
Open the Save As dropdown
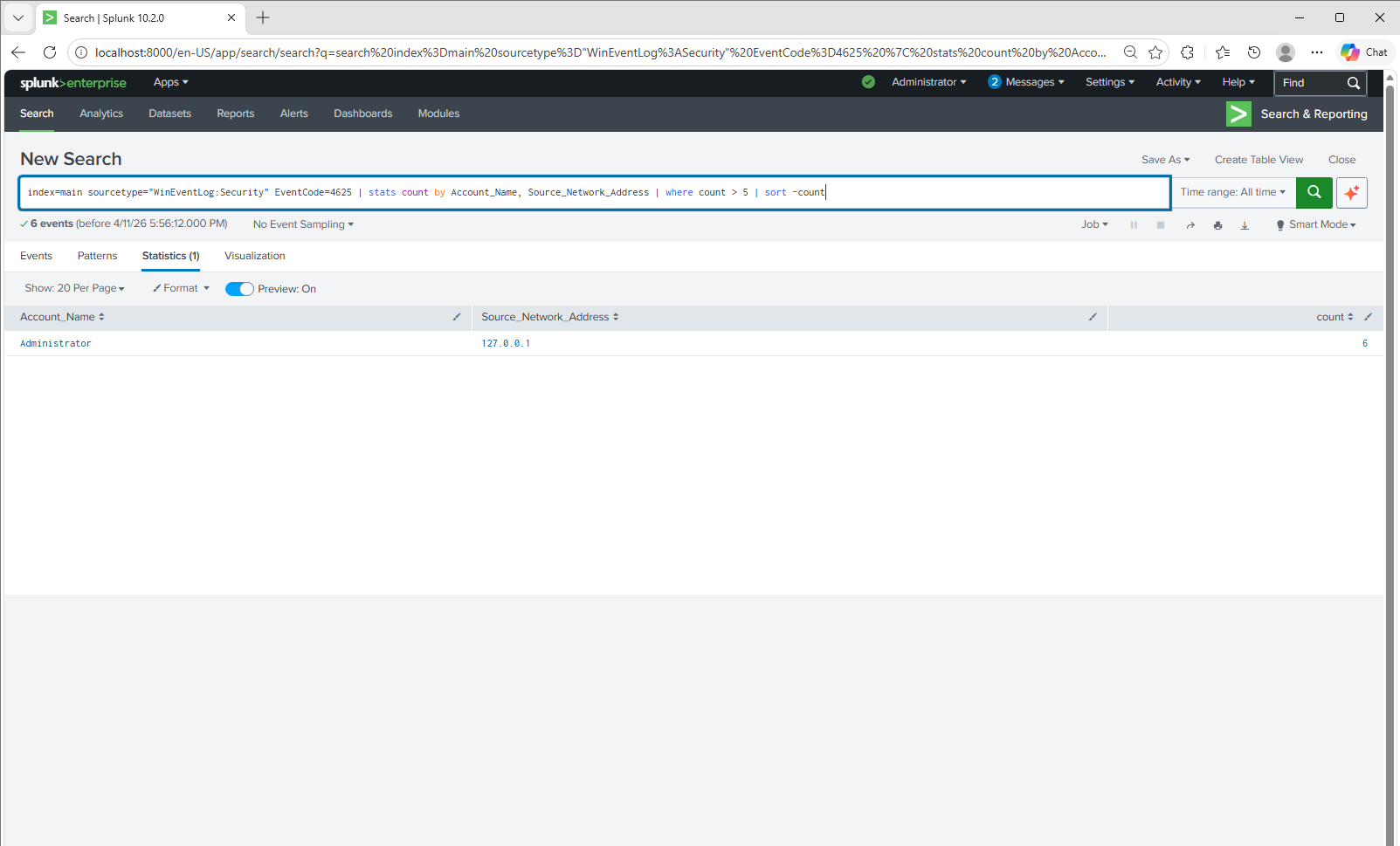pyautogui.click(x=1165, y=160)
